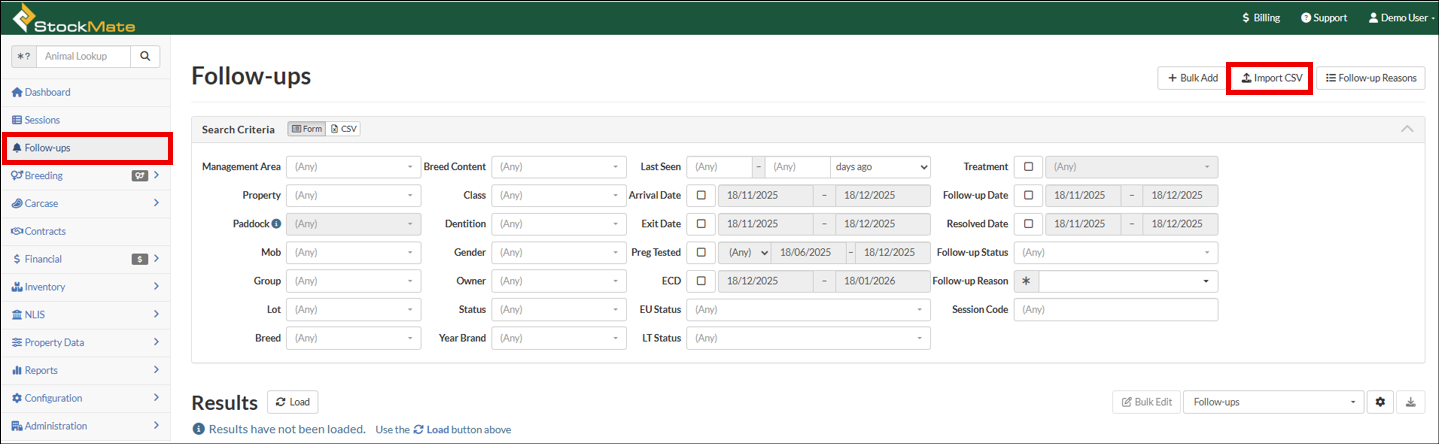This screenshot has width=1439, height=444.
Task: Open Billing from the top bar
Action: 1259,18
